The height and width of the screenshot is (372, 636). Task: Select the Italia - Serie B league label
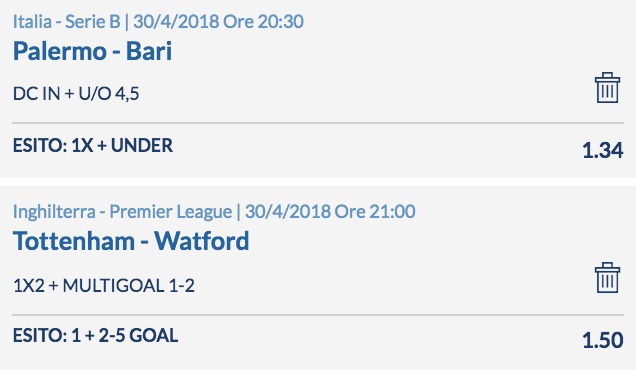pos(67,22)
